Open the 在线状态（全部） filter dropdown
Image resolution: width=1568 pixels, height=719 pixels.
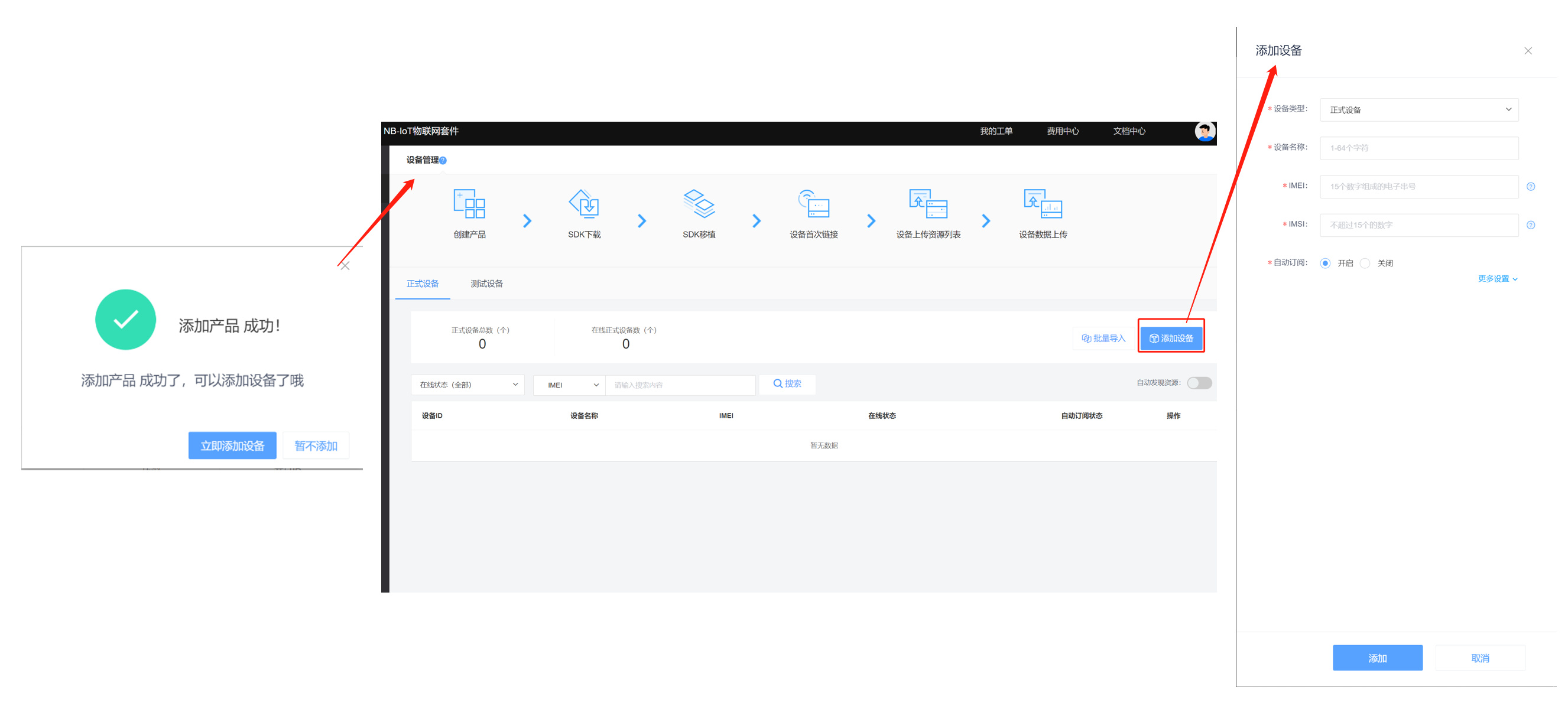point(468,385)
